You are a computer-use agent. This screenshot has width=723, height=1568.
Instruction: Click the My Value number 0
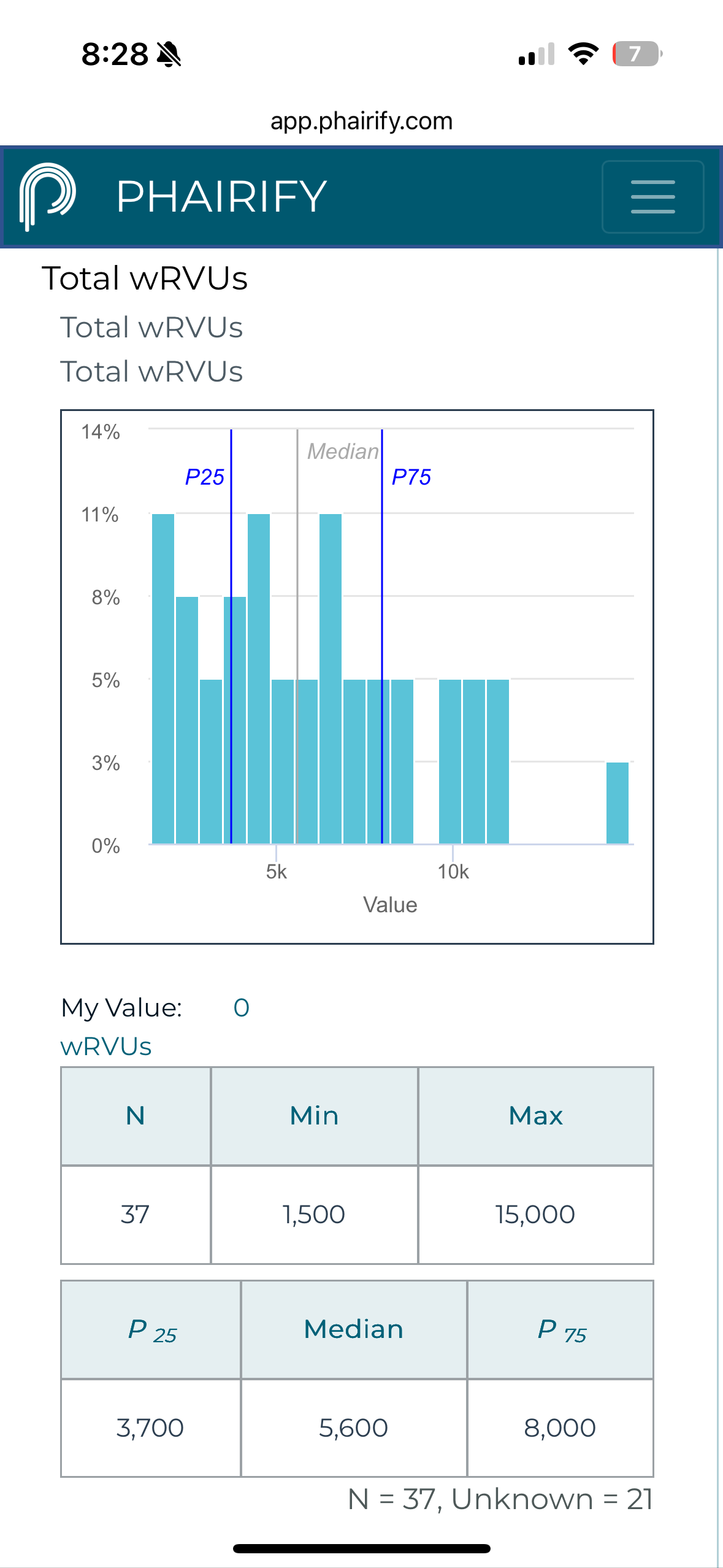(242, 1007)
